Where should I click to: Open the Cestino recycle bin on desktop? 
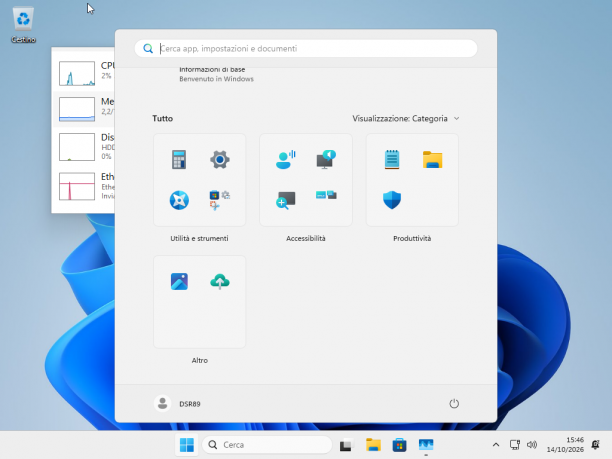click(23, 24)
